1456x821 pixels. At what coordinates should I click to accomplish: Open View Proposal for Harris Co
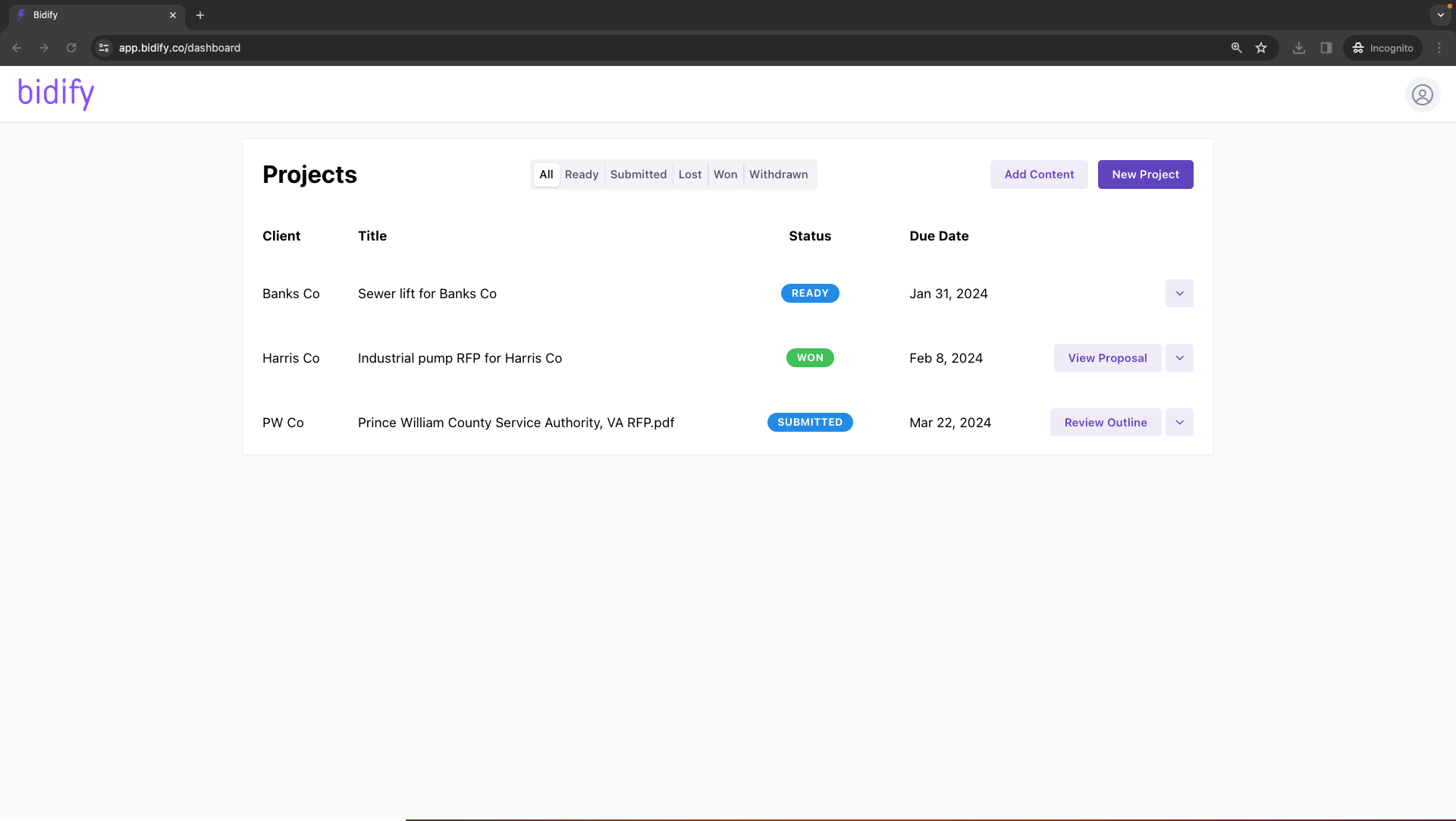pyautogui.click(x=1107, y=358)
